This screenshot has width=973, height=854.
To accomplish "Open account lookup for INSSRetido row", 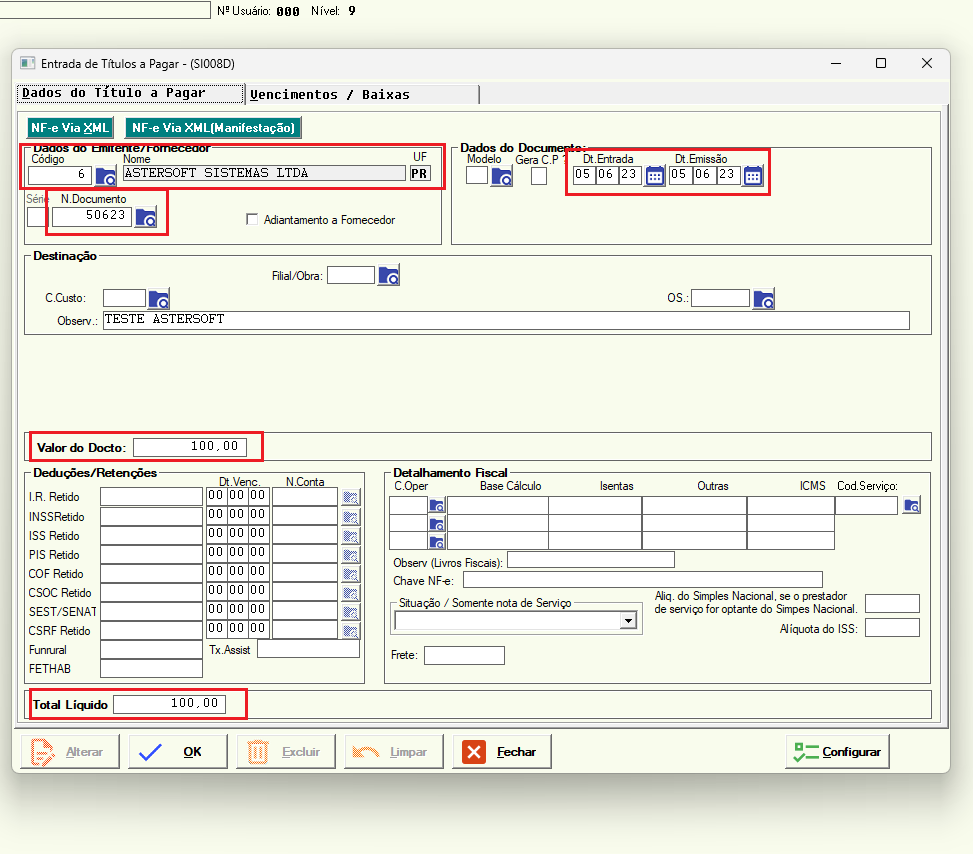I will click(x=351, y=516).
